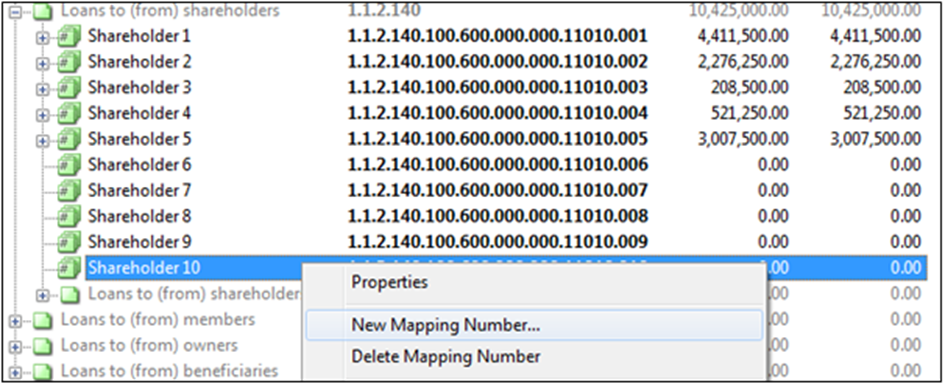
Task: Select the Loans to (from) members label
Action: (x=158, y=319)
